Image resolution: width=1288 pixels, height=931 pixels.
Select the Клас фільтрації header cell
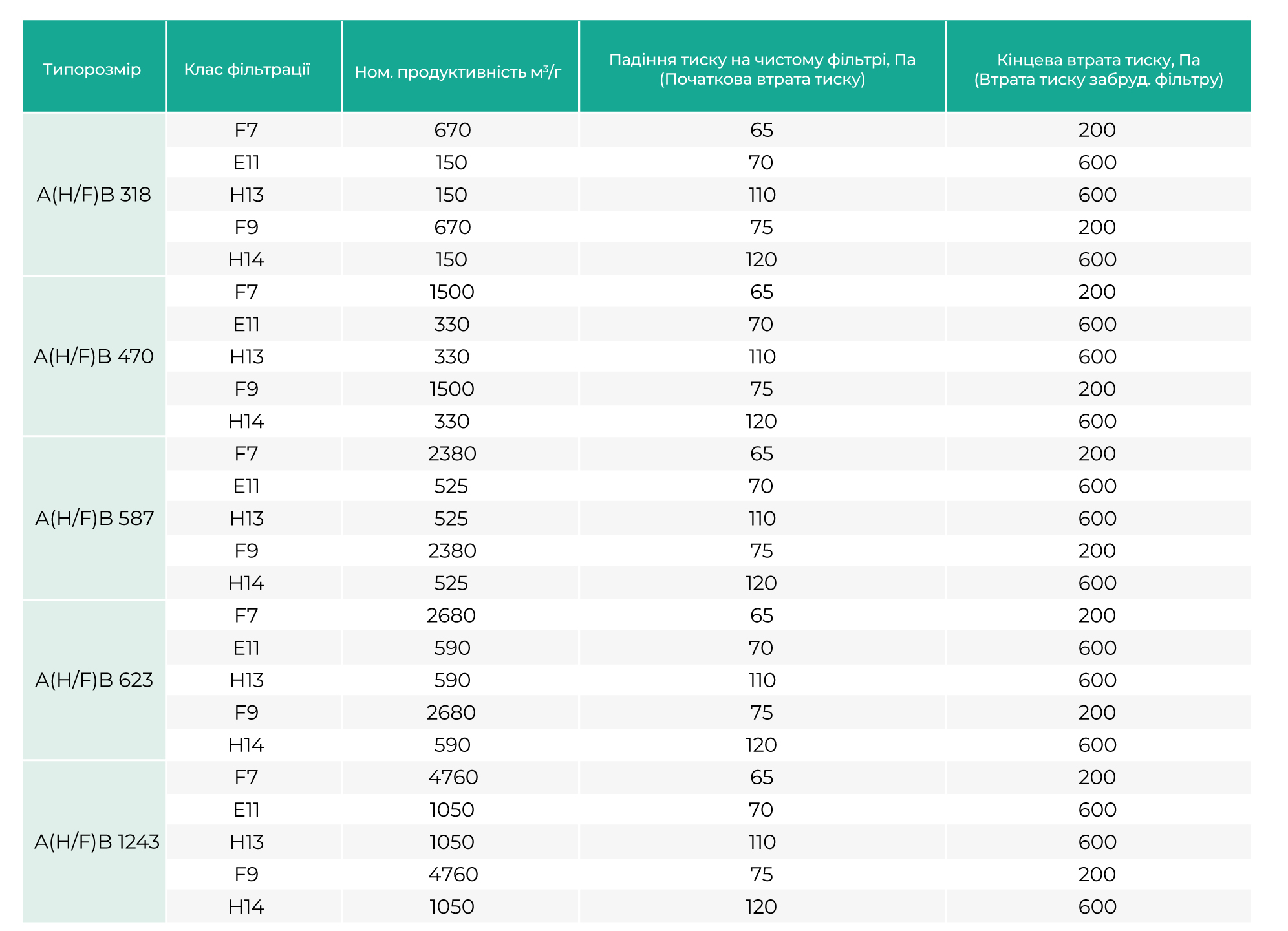tap(253, 66)
